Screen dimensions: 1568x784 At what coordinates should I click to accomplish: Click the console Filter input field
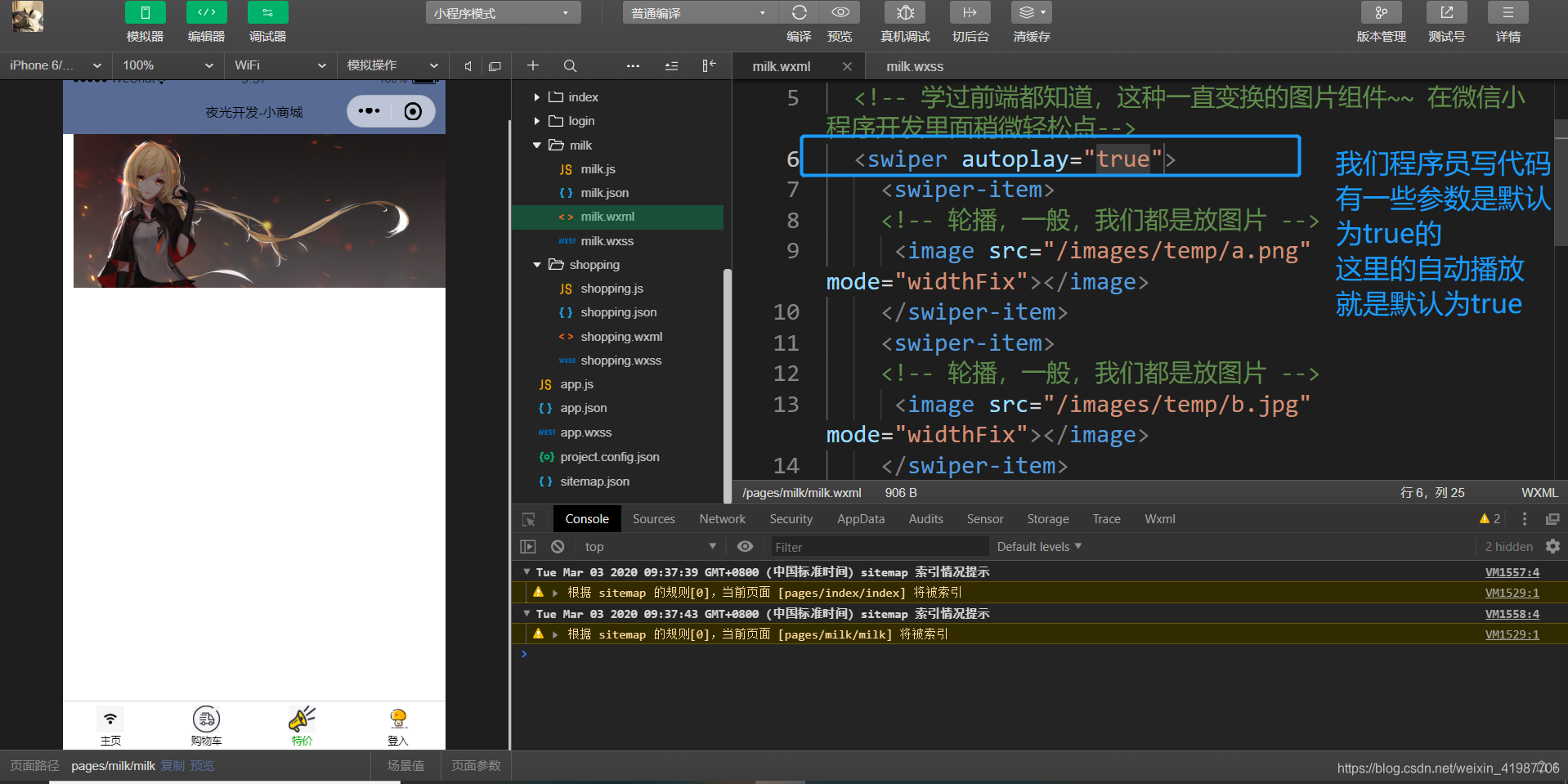879,547
